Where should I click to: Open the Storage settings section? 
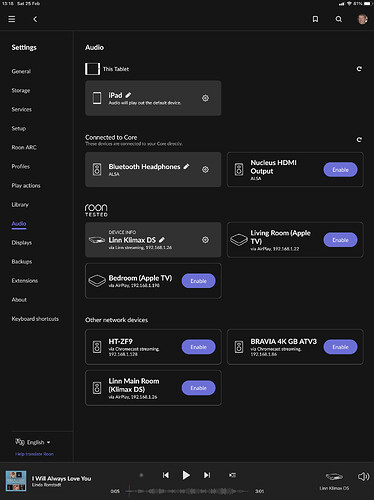21,90
